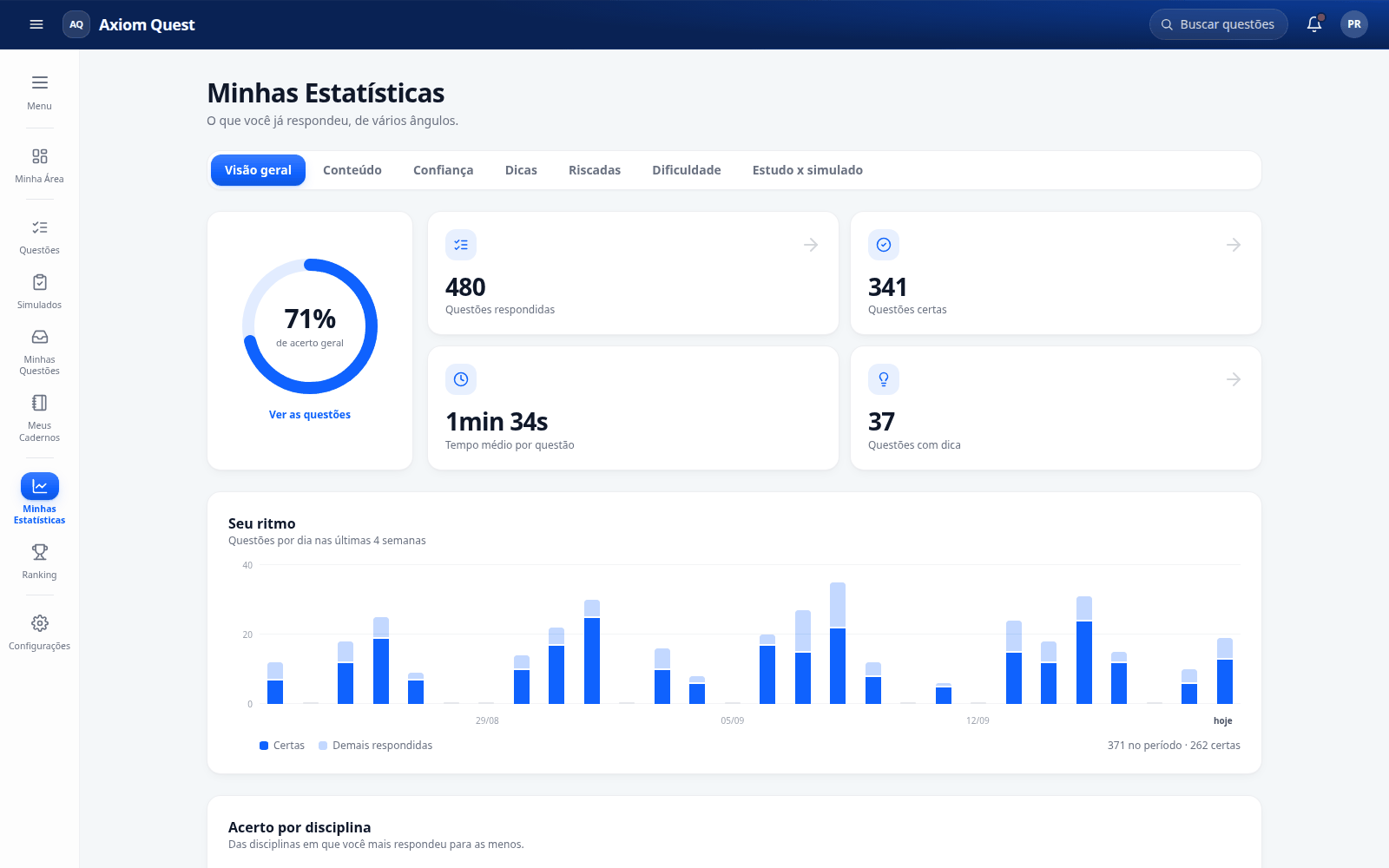Switch to the Confiança tab
1389x868 pixels.
point(444,170)
